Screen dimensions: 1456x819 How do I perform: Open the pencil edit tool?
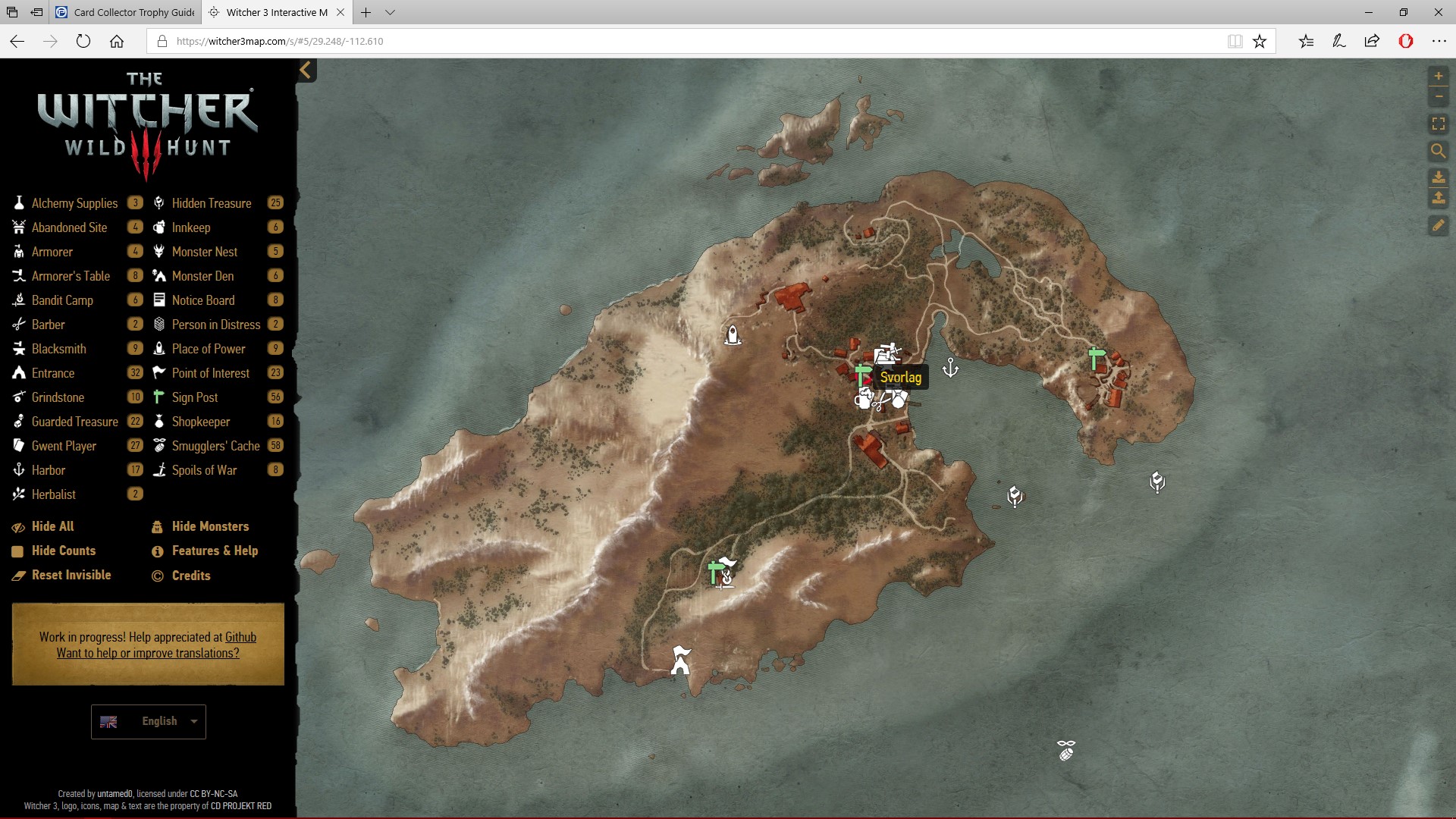coord(1438,225)
